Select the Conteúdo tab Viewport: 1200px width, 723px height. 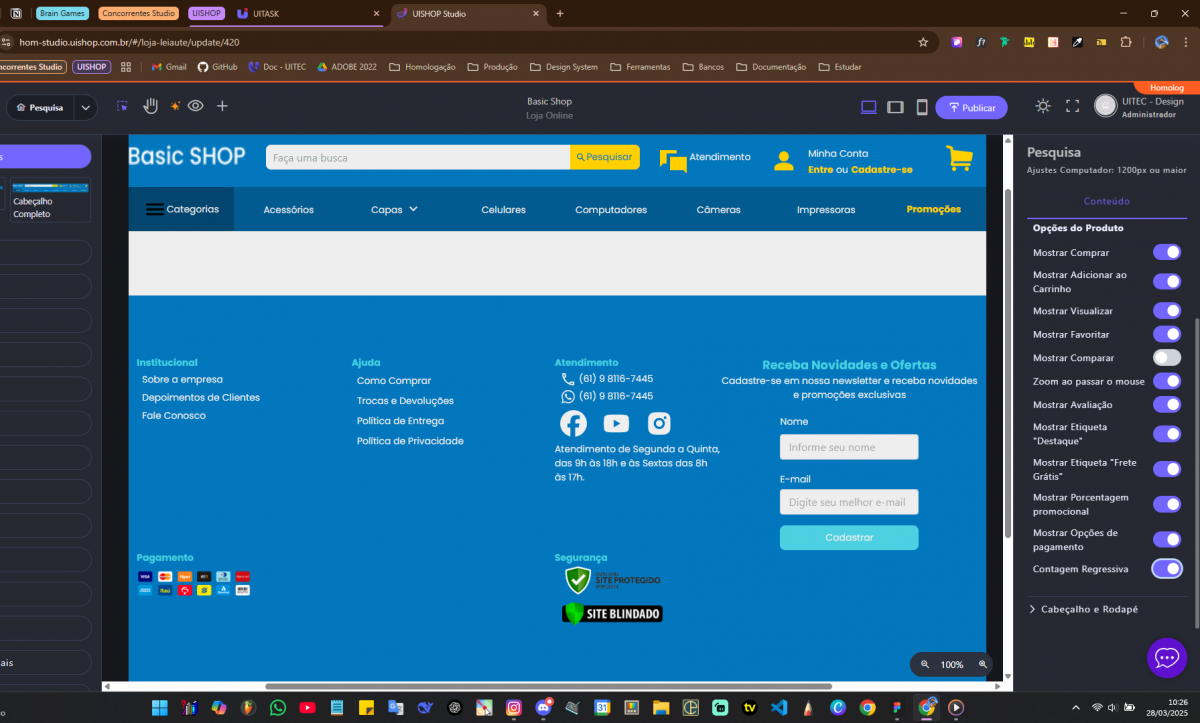(x=1106, y=201)
